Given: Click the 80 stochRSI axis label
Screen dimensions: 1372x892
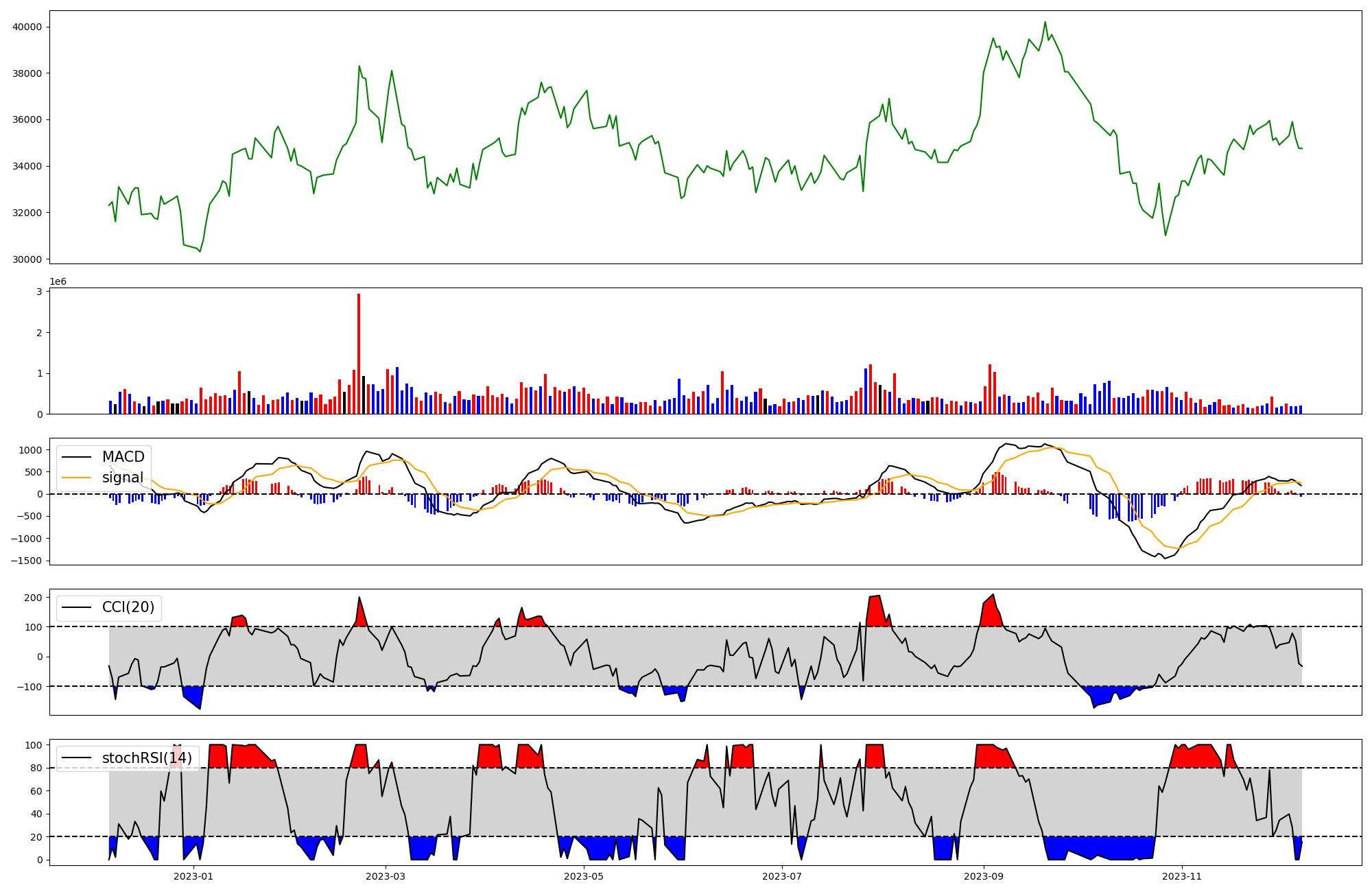Looking at the screenshot, I should point(36,768).
